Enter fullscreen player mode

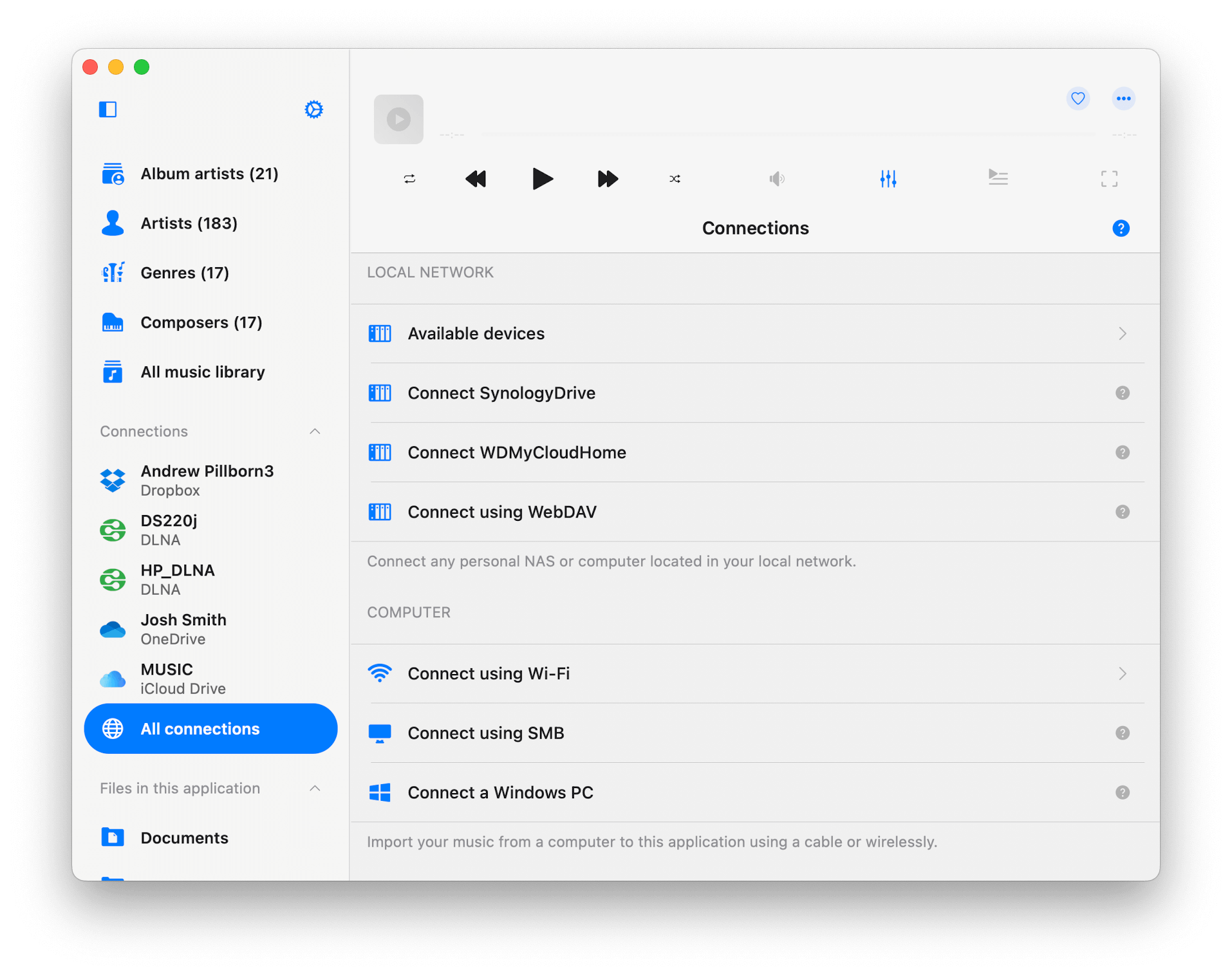pyautogui.click(x=1108, y=178)
